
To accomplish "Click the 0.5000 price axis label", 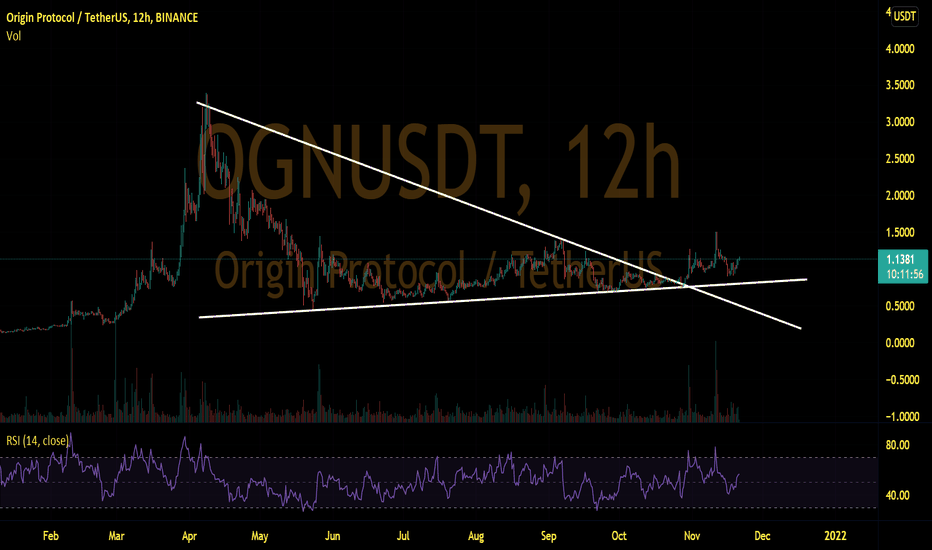I will tap(900, 306).
